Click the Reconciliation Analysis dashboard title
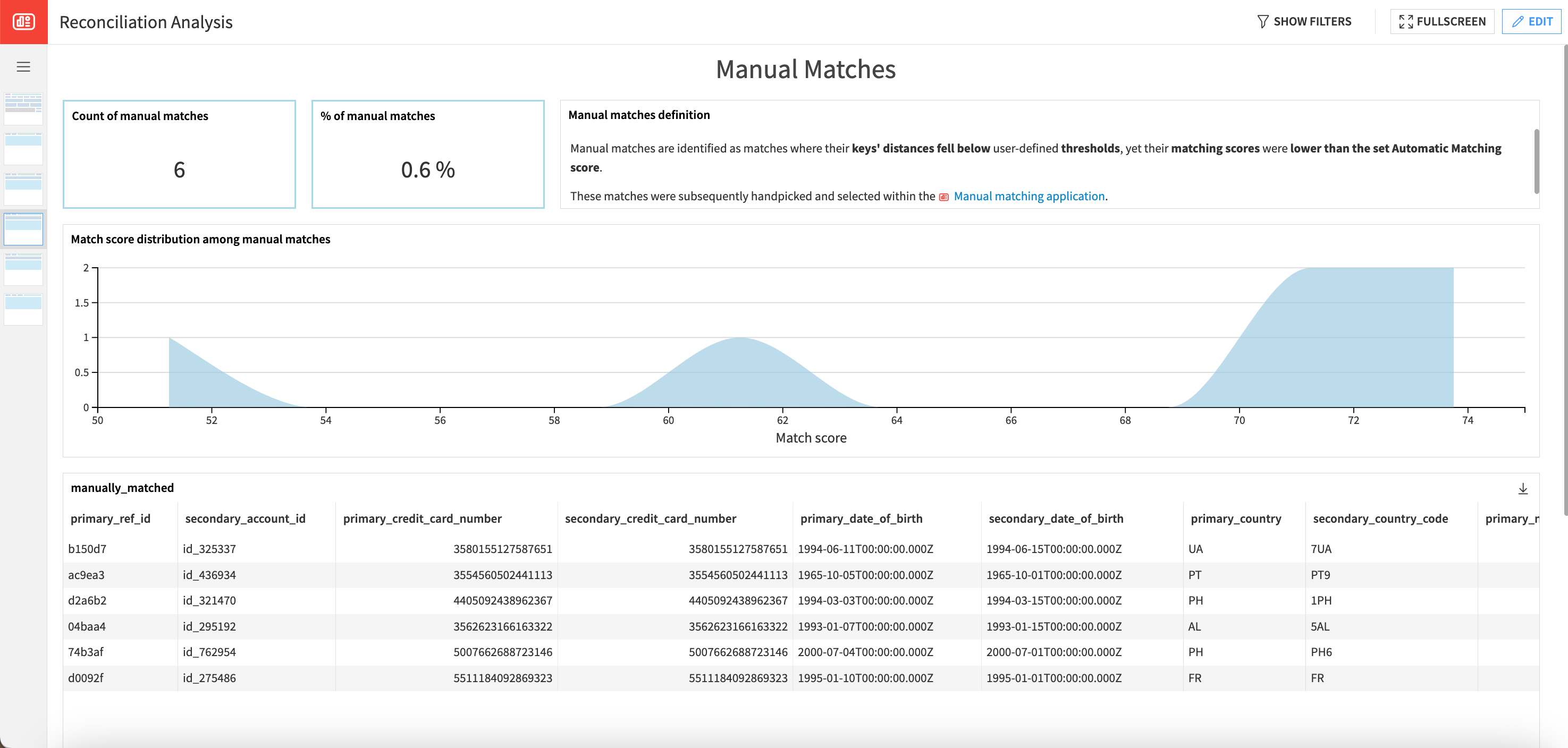 pyautogui.click(x=146, y=22)
